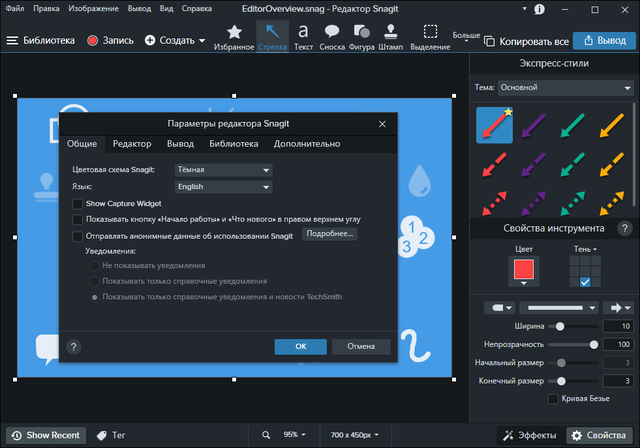Image resolution: width=640 pixels, height=448 pixels.
Task: Click the blue Вывод share button
Action: tap(604, 40)
